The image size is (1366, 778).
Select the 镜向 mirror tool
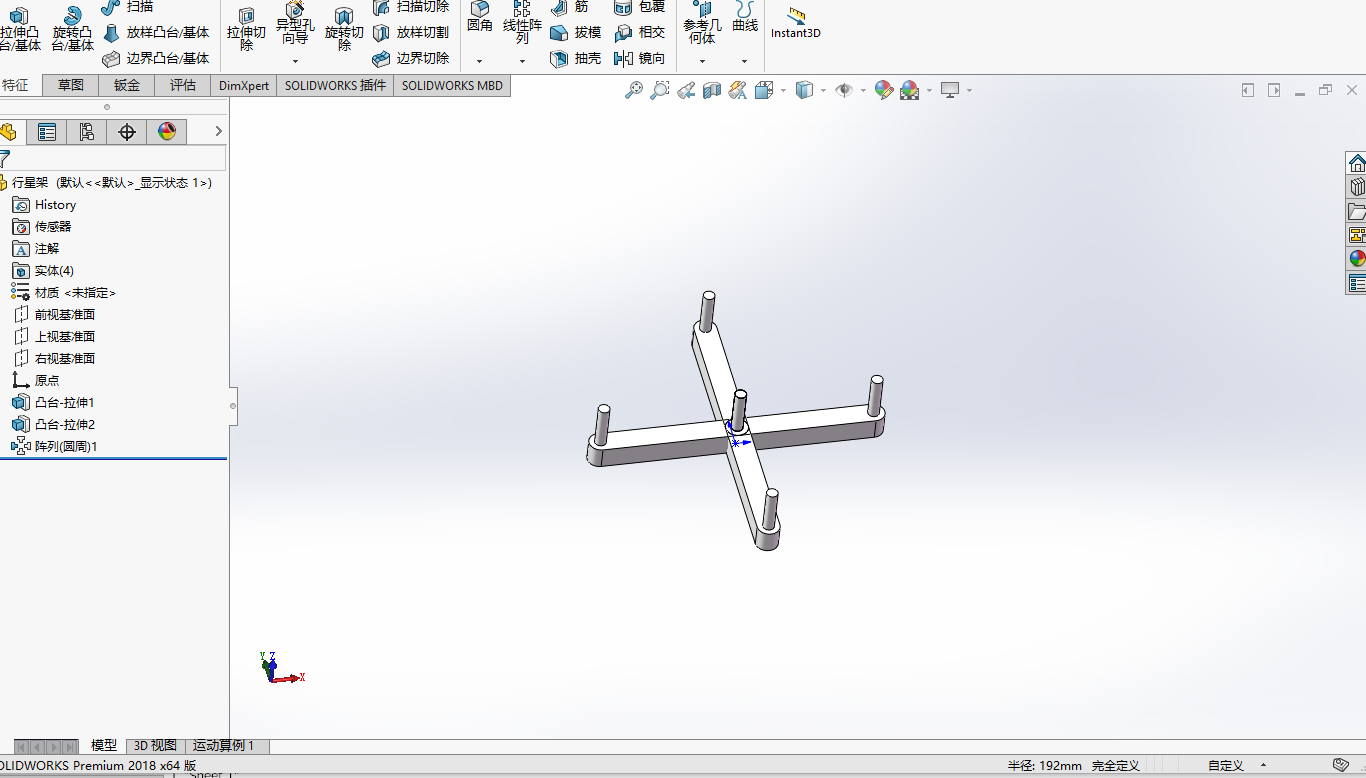pyautogui.click(x=640, y=59)
